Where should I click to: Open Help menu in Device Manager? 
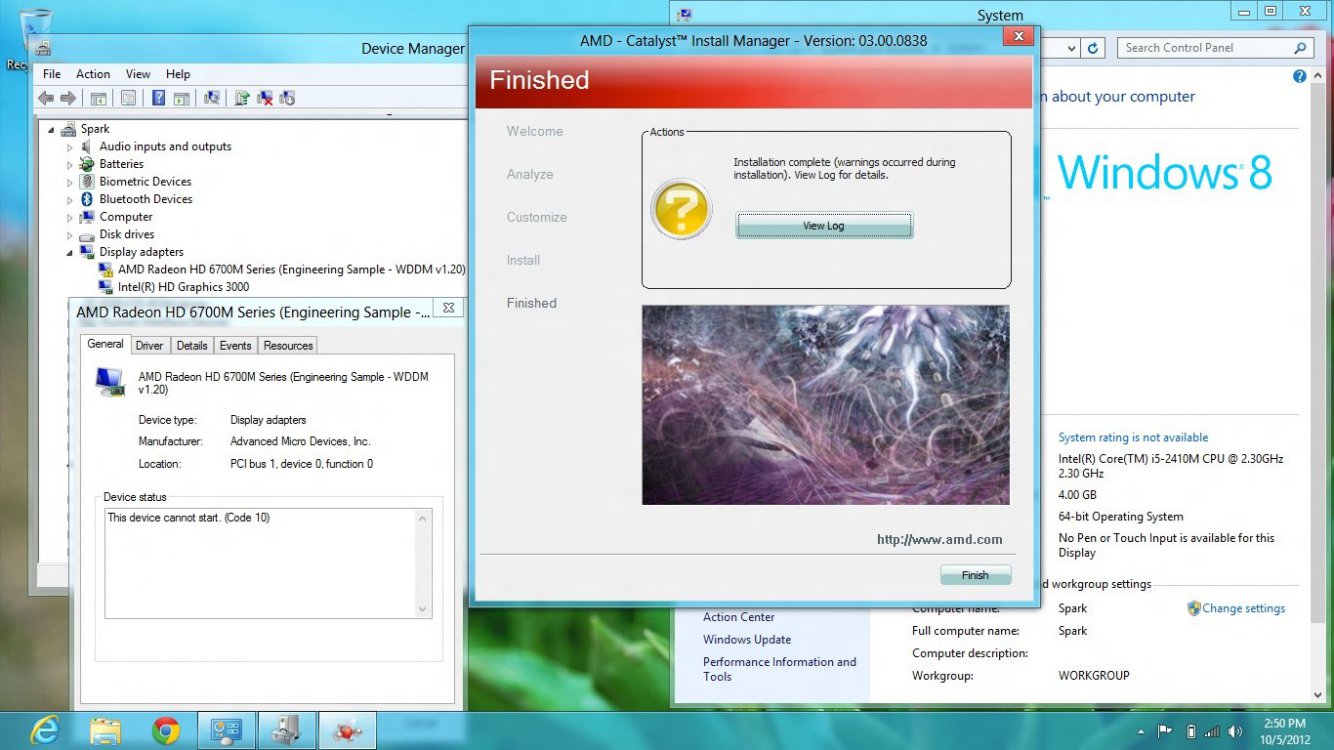(x=178, y=74)
